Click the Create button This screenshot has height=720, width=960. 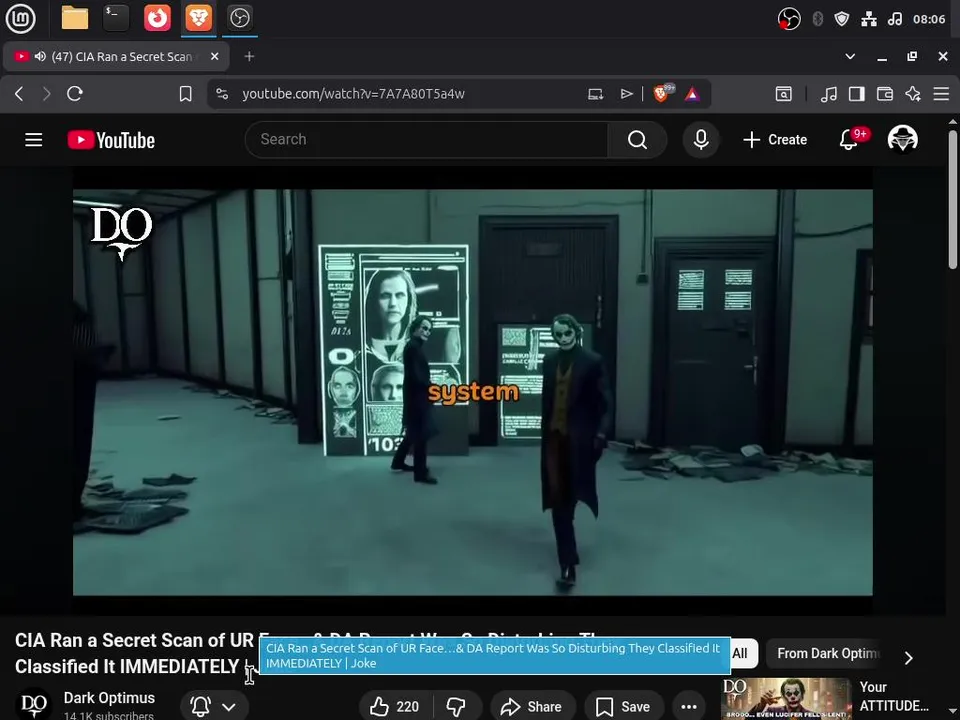[775, 140]
